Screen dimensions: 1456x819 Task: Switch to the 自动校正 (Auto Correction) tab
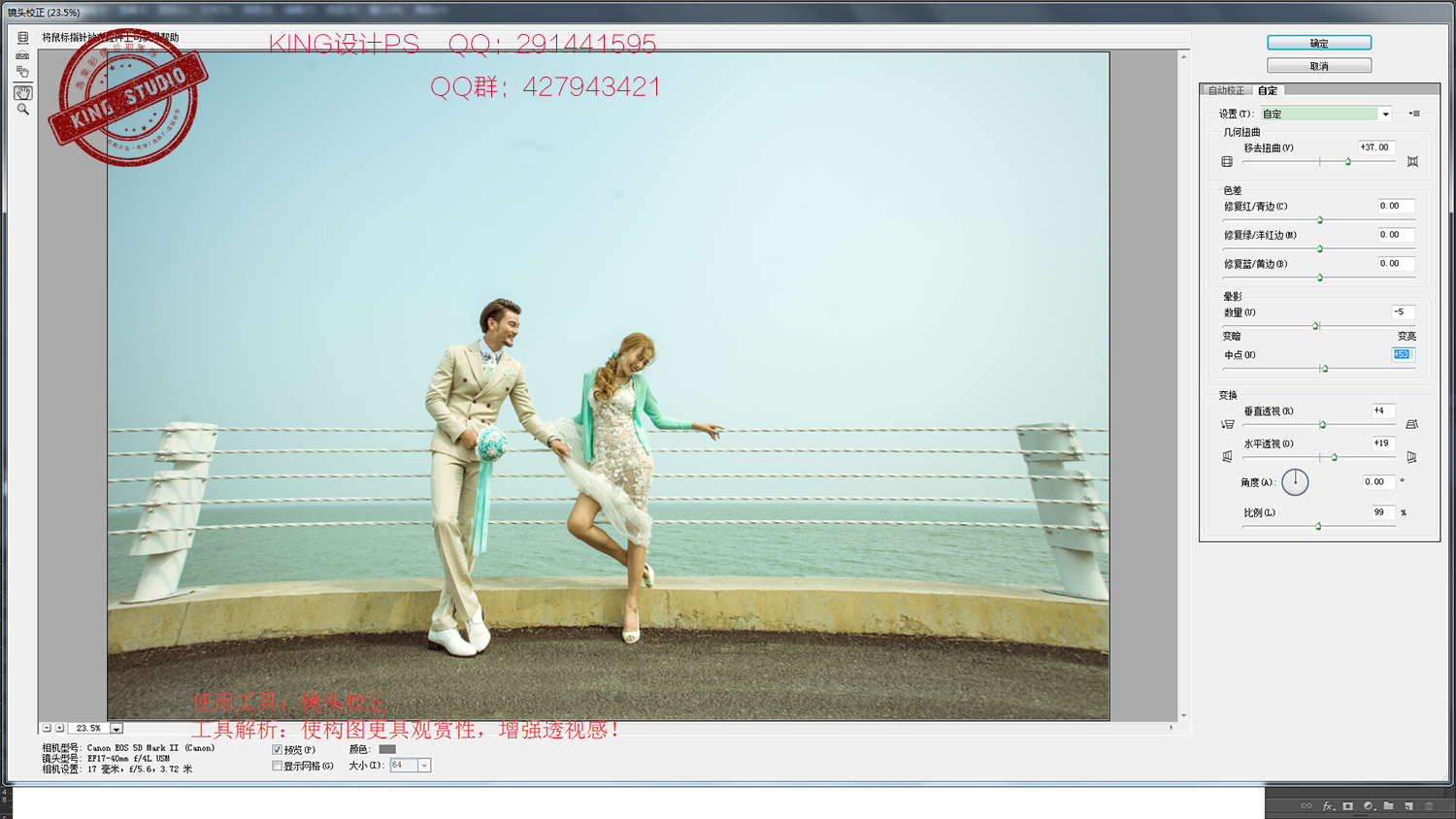pyautogui.click(x=1226, y=90)
